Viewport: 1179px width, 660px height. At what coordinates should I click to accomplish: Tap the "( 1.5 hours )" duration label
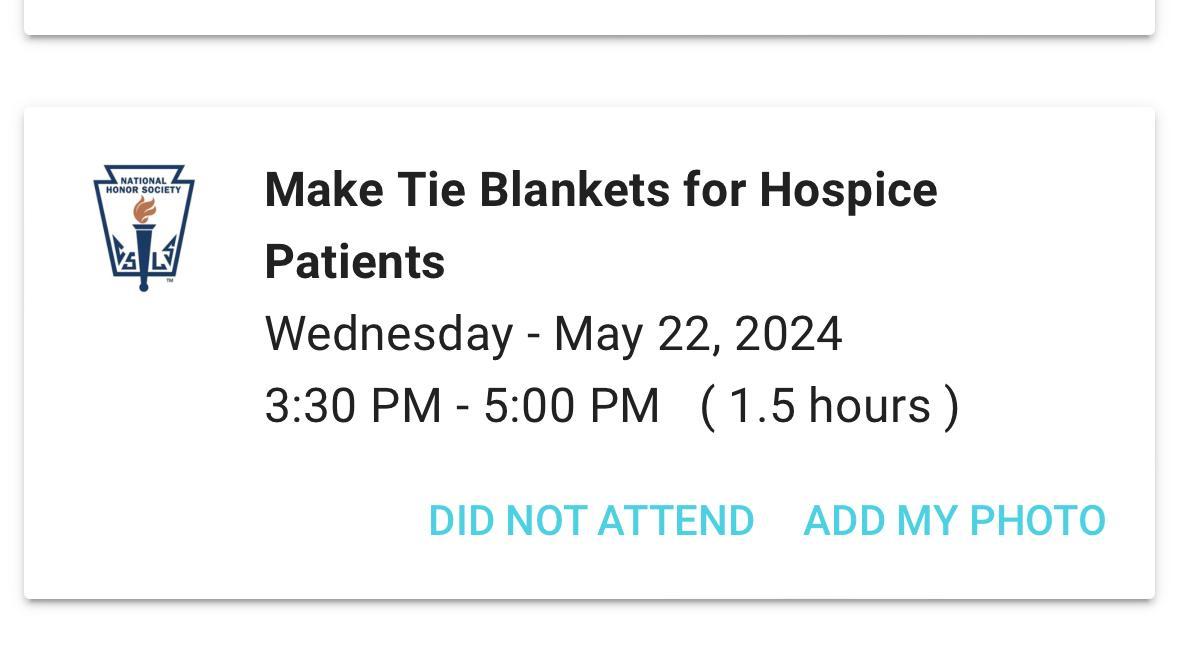[x=829, y=406]
